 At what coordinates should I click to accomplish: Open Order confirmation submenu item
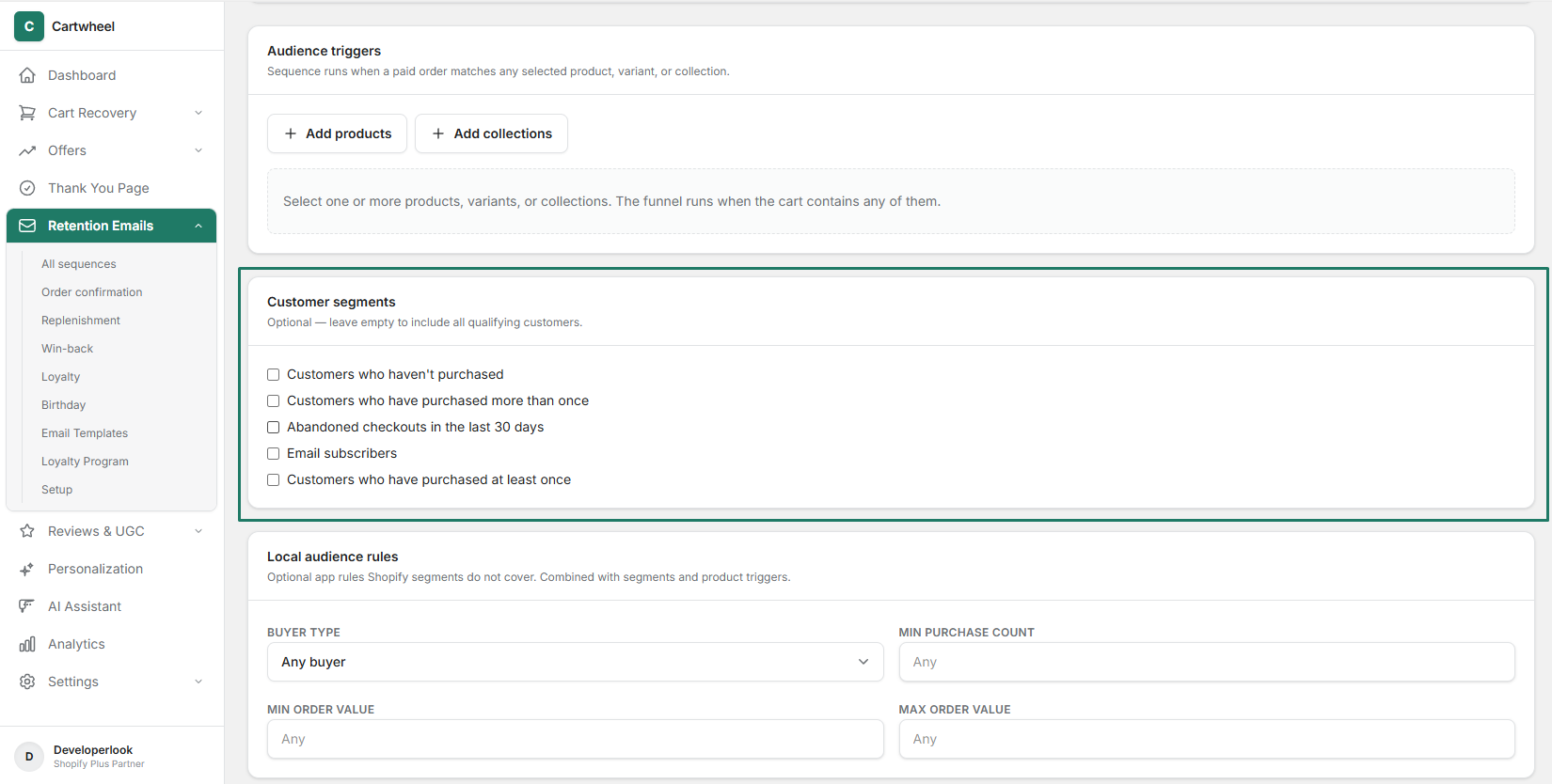[x=92, y=292]
